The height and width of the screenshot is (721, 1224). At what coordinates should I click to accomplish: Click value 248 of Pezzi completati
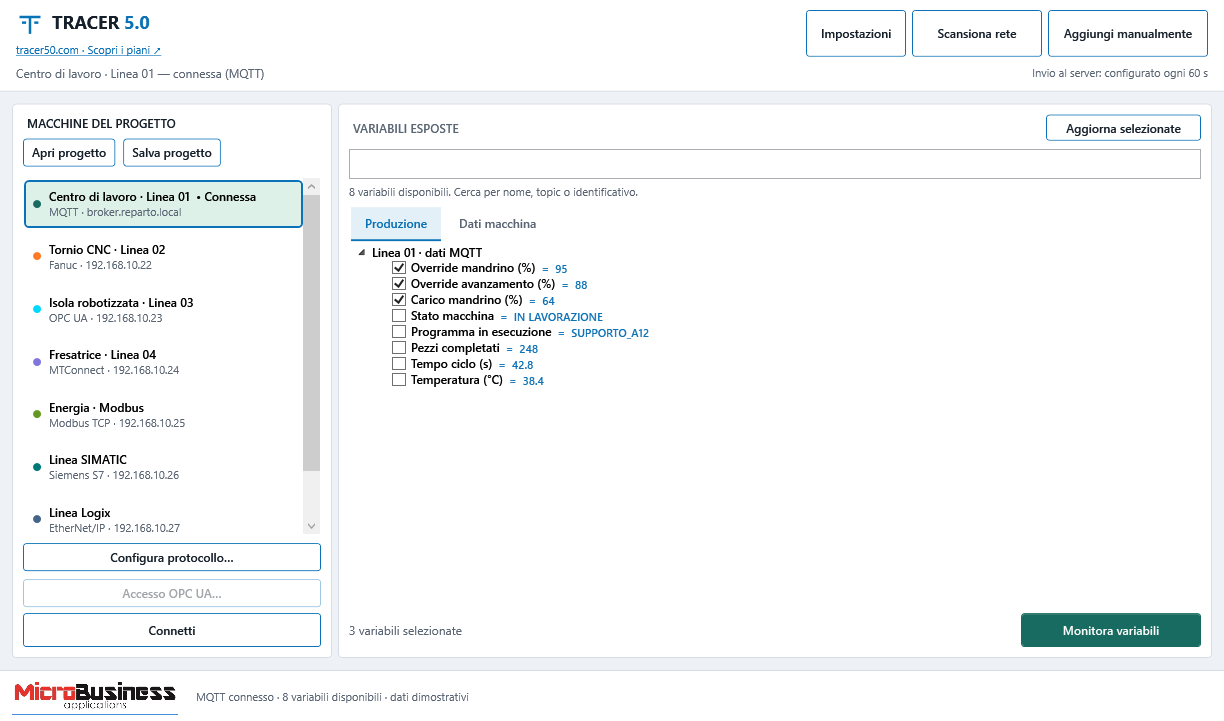pos(528,349)
